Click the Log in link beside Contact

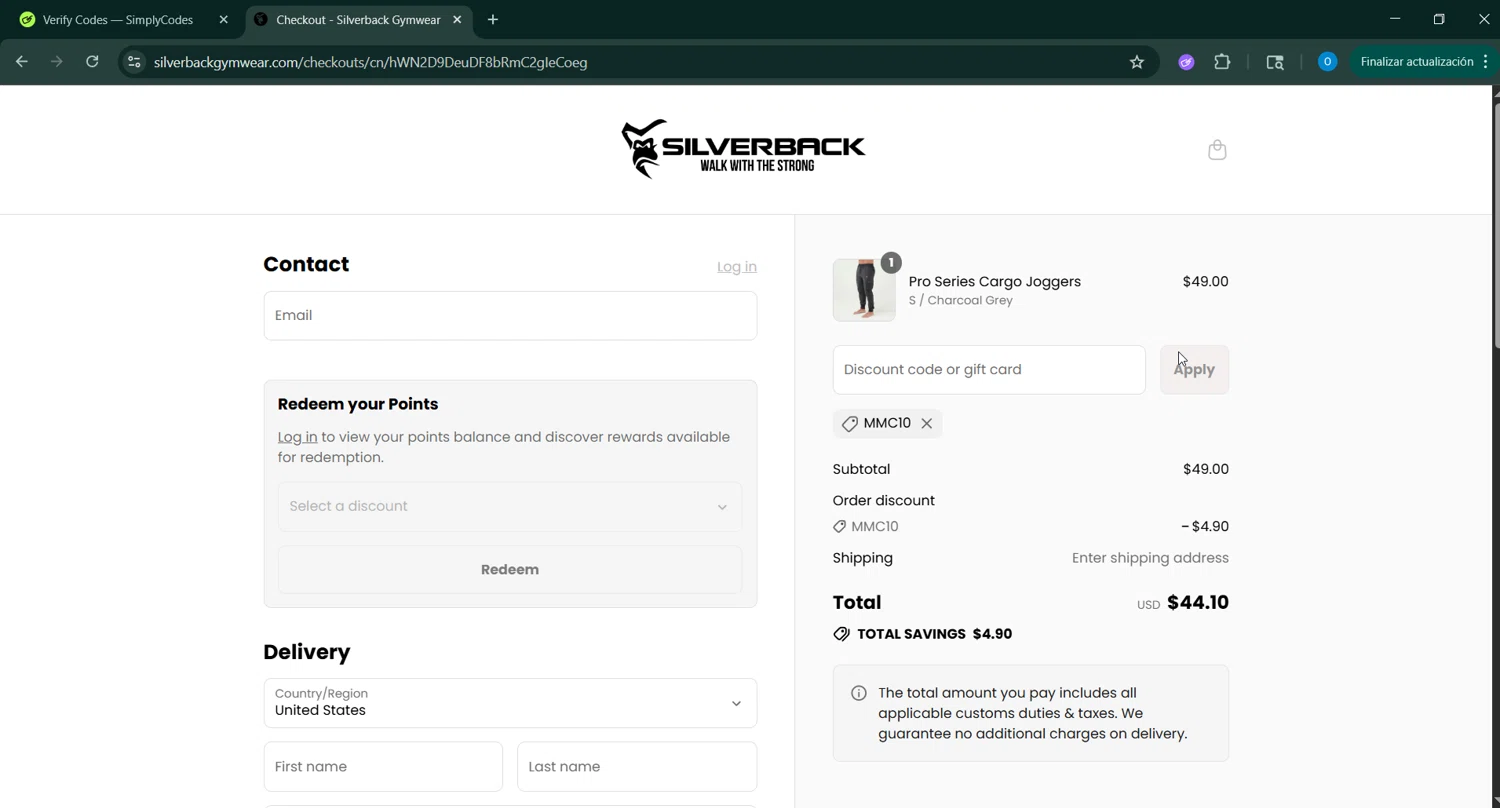pos(737,267)
